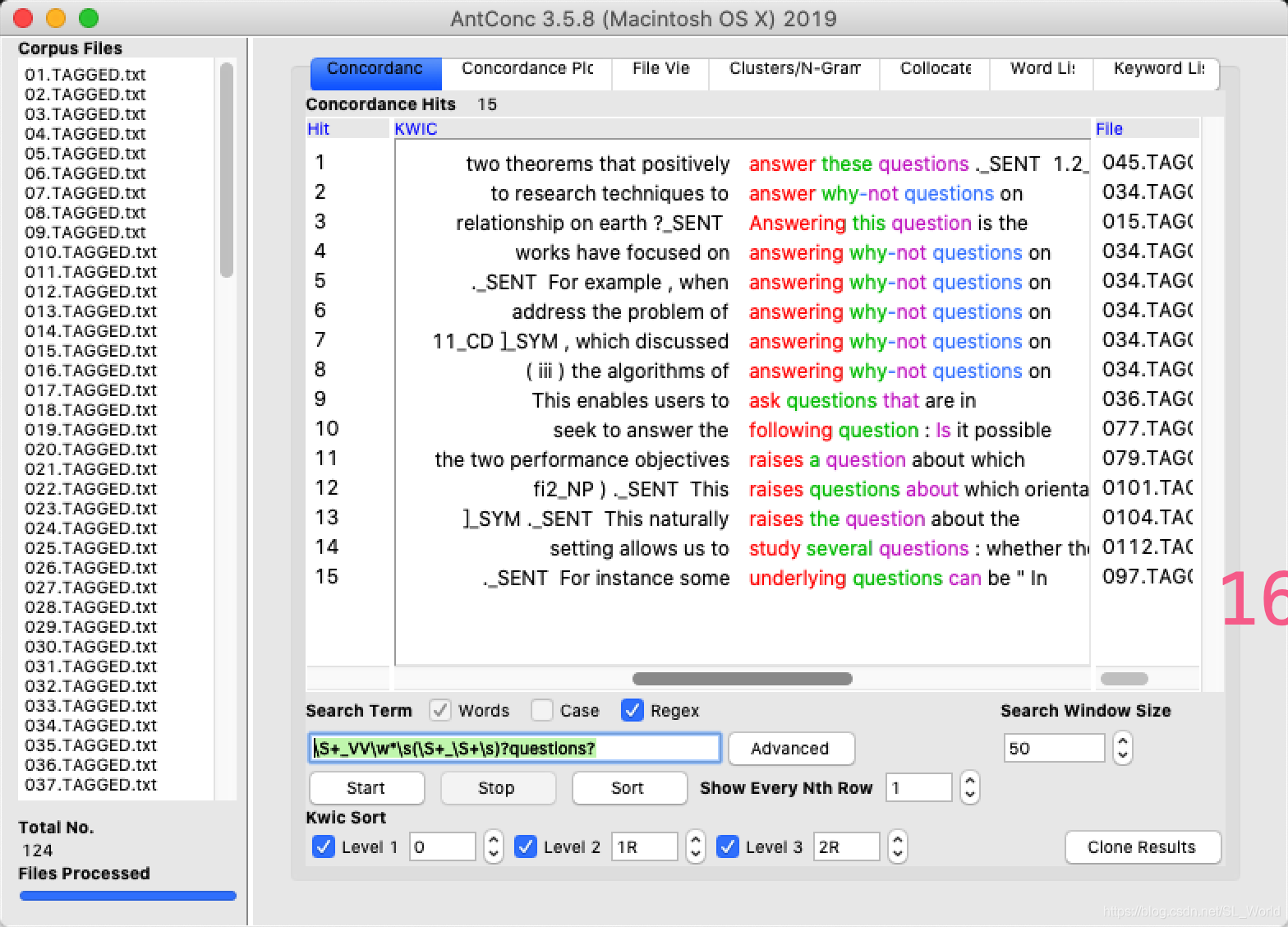The width and height of the screenshot is (1288, 927).
Task: Click file entry 045.TAG in hit 1
Action: click(x=1147, y=163)
